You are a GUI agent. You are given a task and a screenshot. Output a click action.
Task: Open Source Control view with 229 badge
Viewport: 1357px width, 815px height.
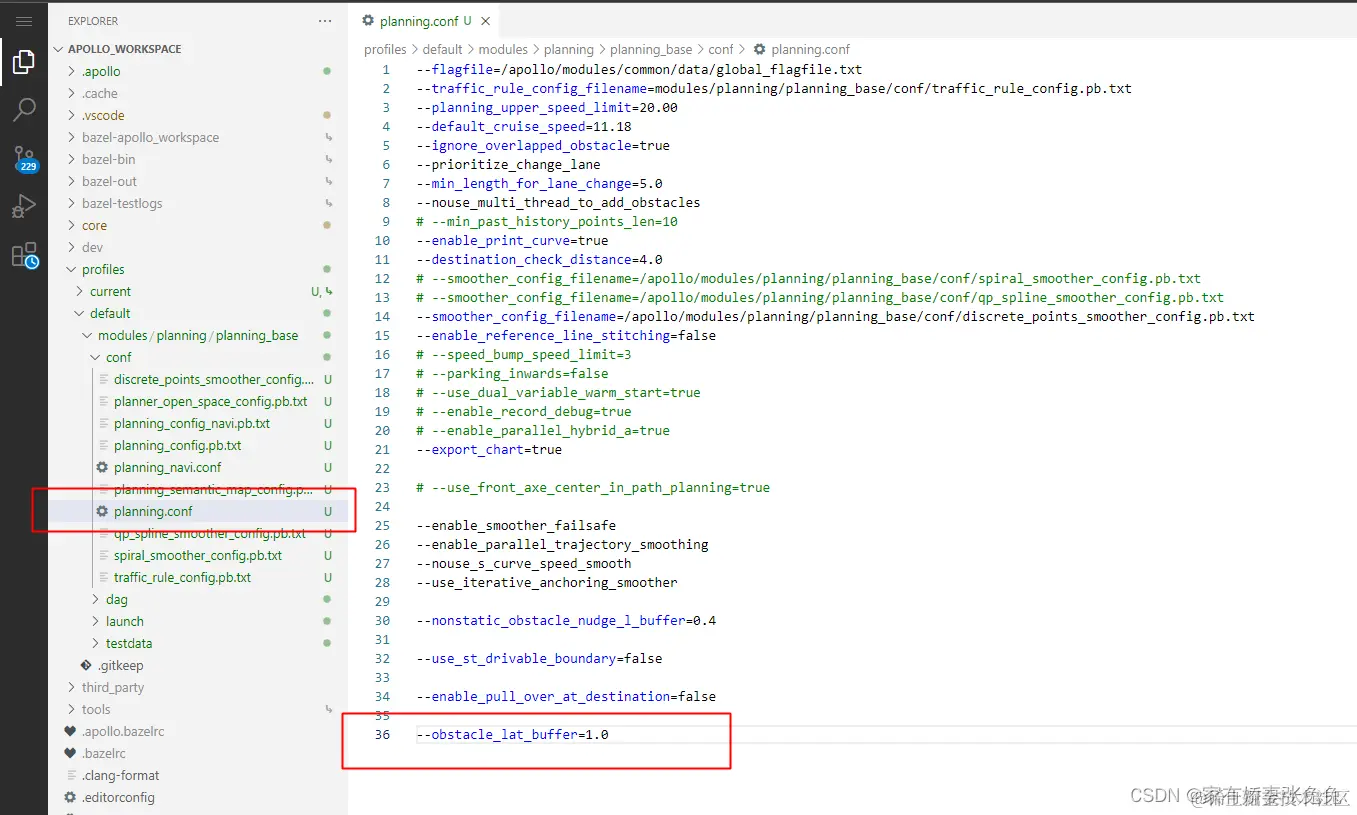point(24,158)
